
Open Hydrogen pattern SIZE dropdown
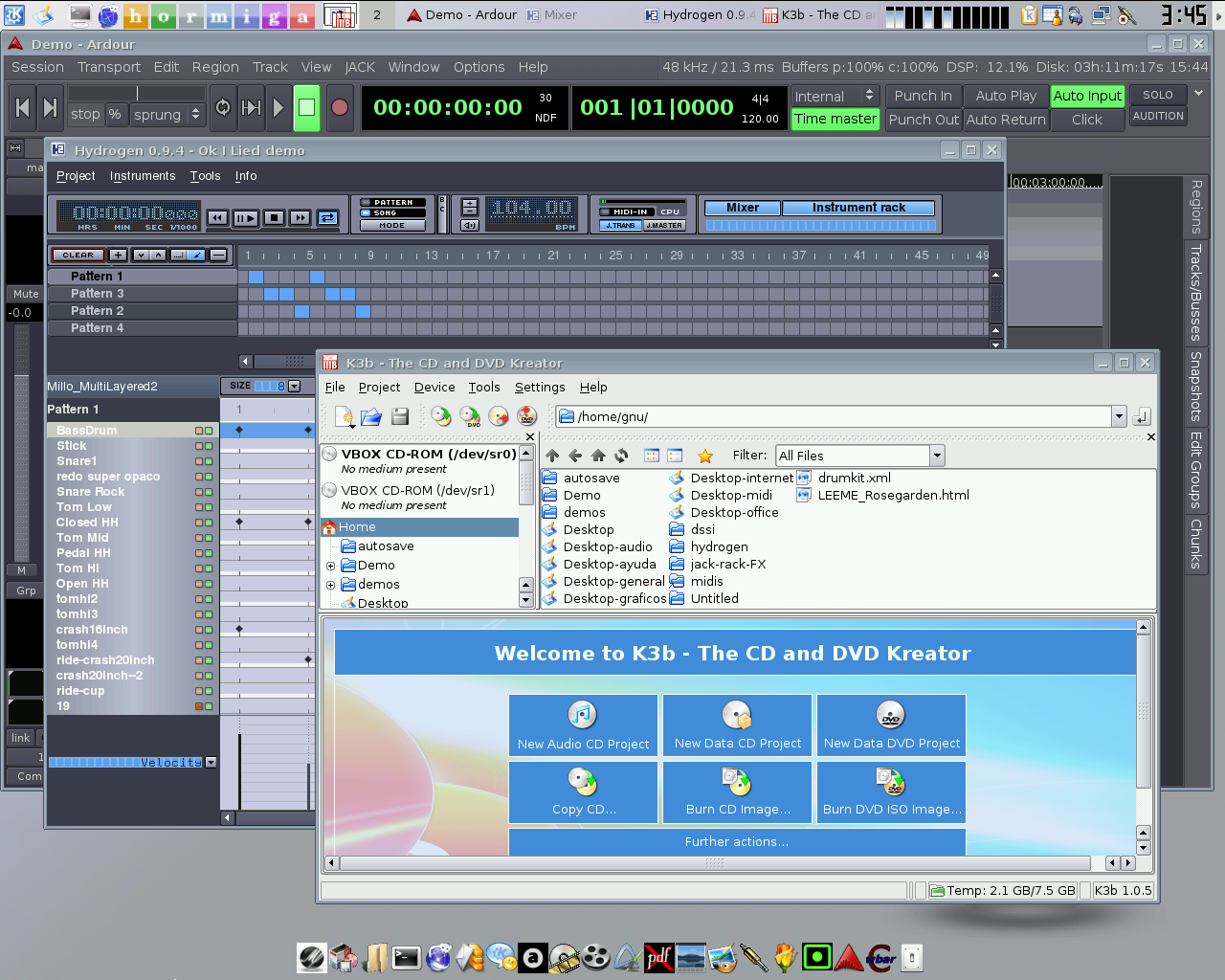click(294, 386)
